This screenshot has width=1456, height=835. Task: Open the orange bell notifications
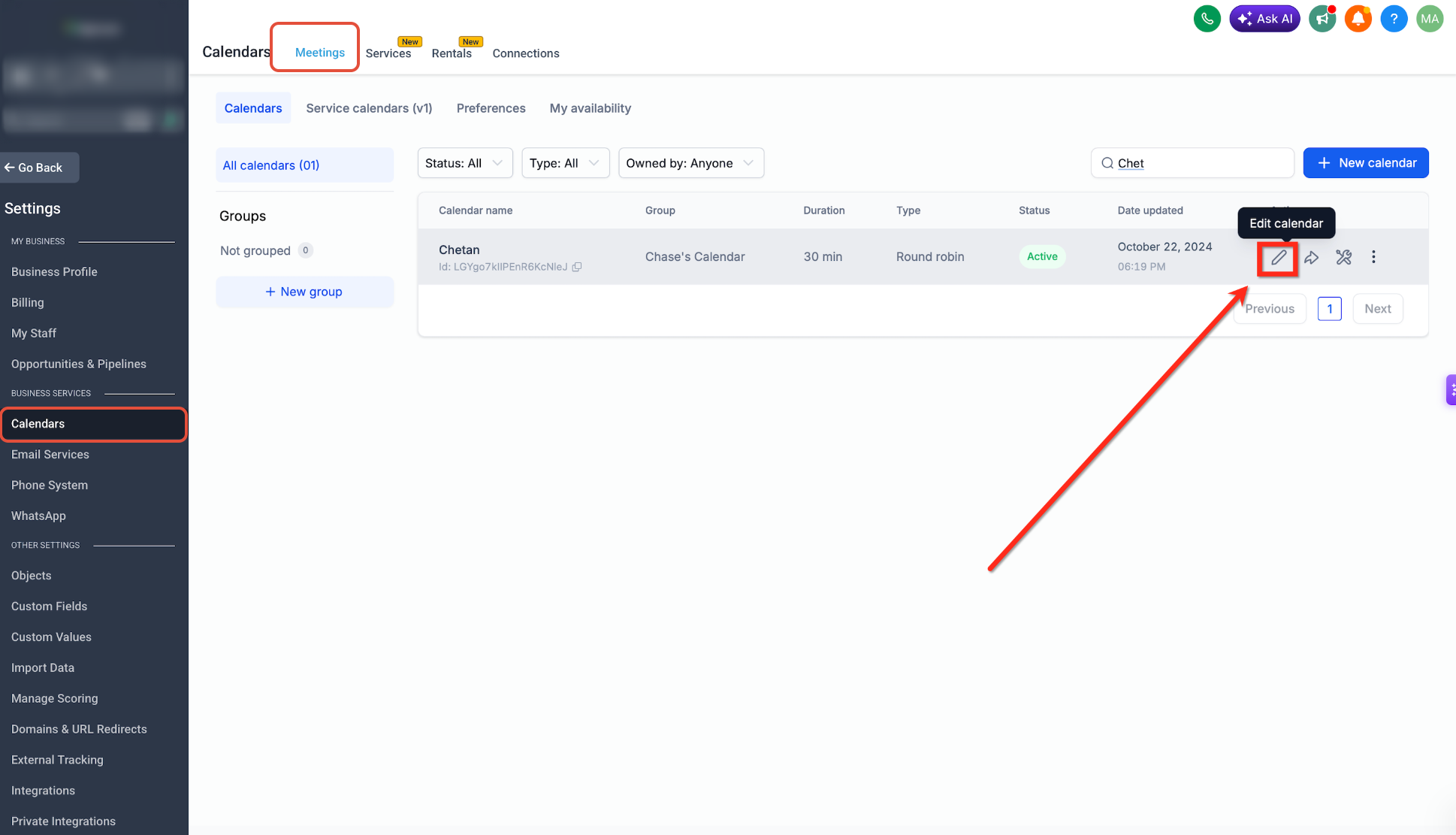(x=1358, y=19)
